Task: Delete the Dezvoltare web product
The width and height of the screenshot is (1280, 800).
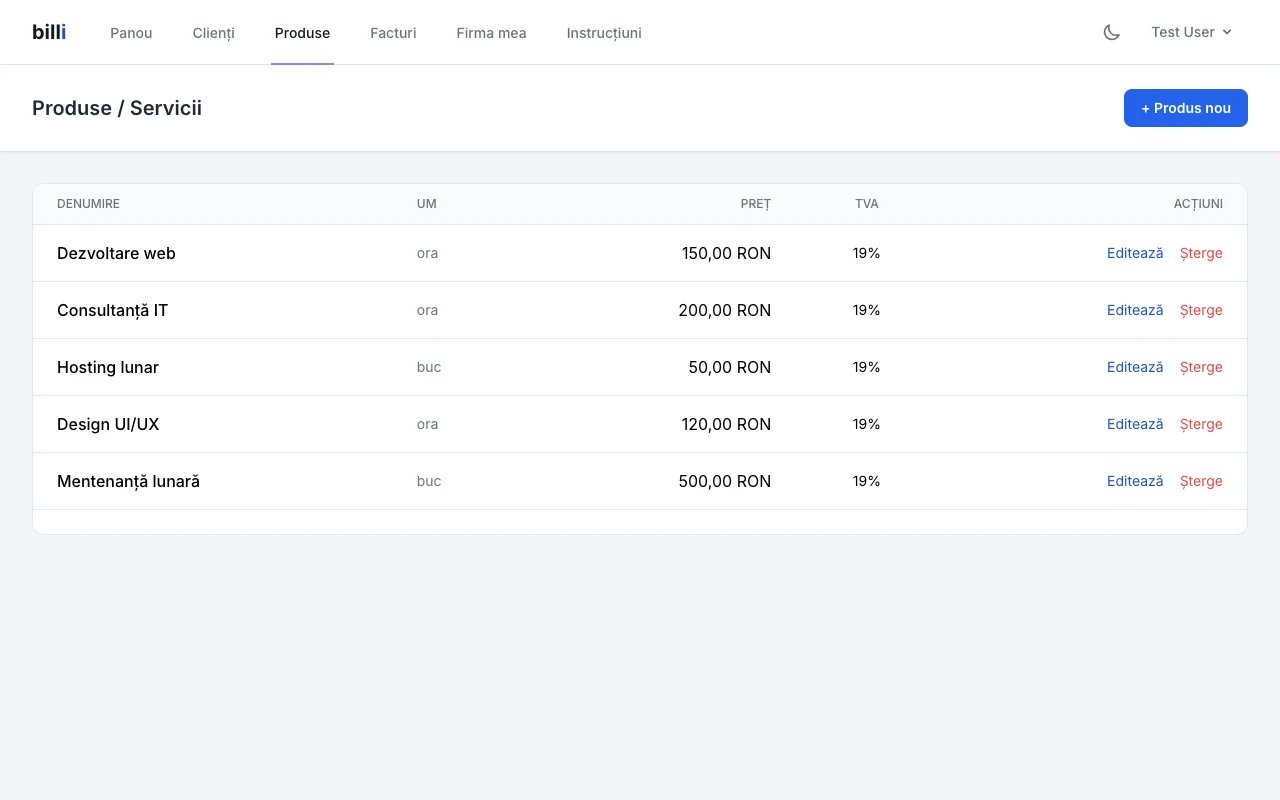Action: [x=1200, y=253]
